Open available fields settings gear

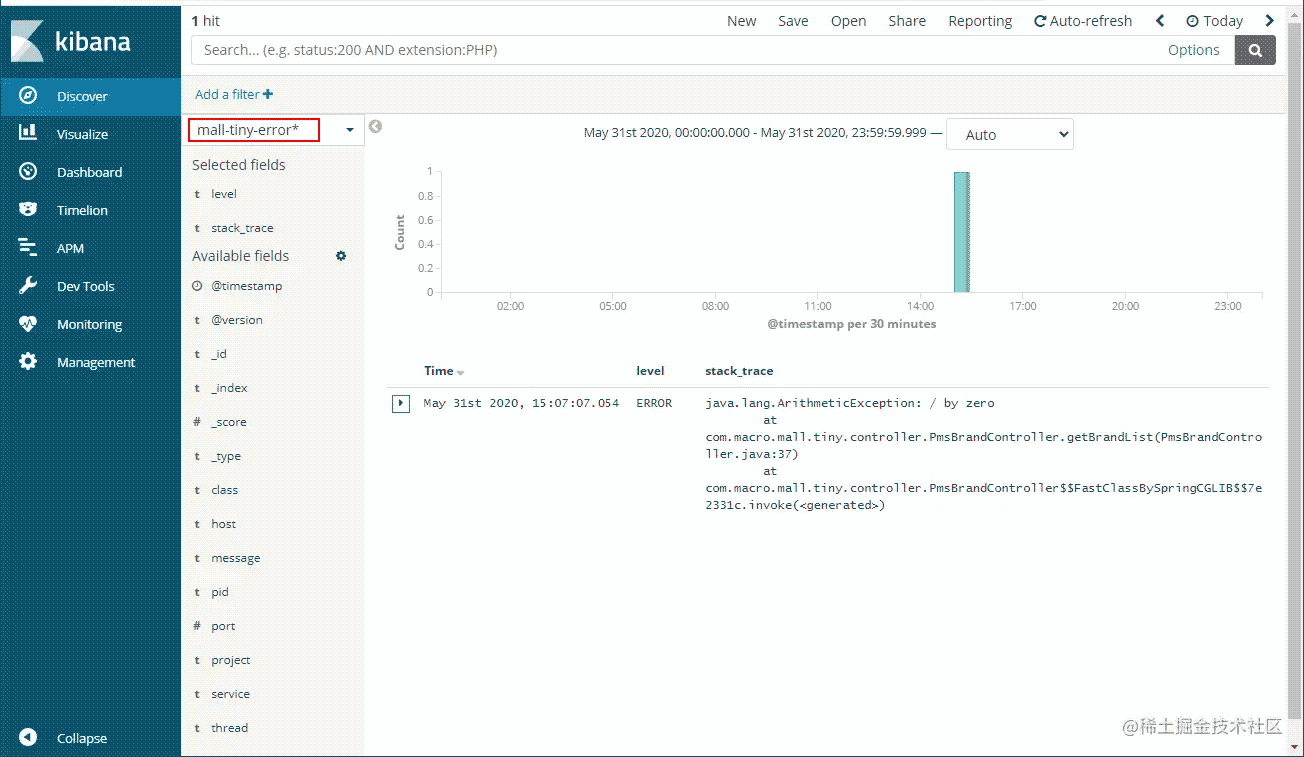(341, 256)
